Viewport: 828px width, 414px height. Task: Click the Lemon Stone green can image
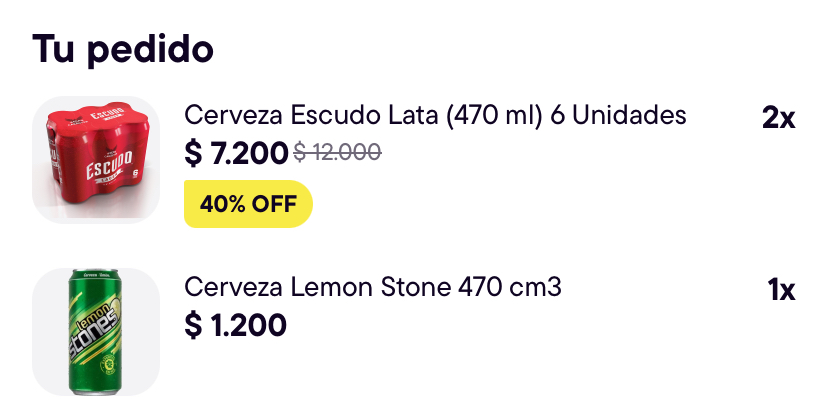[x=96, y=331]
